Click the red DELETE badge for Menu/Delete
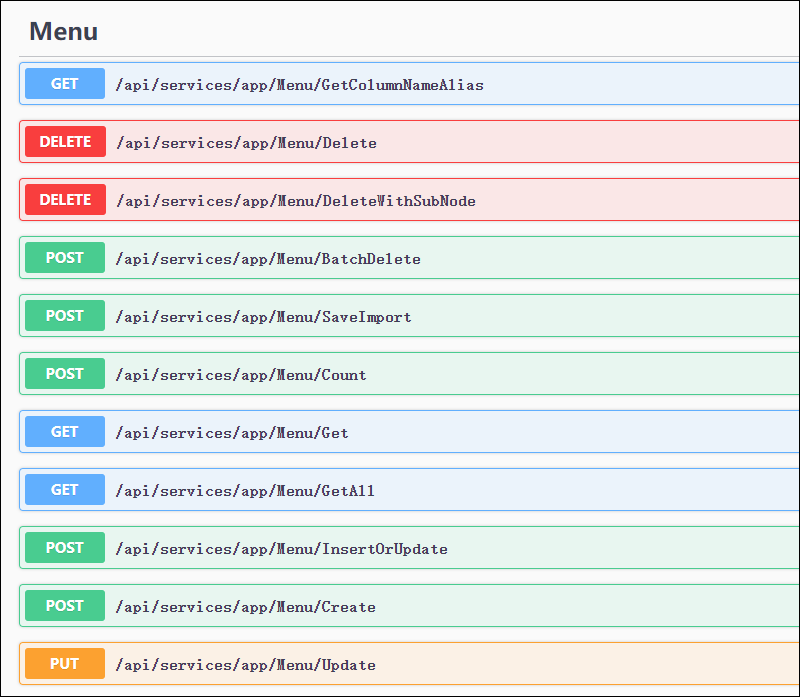Image resolution: width=800 pixels, height=697 pixels. [x=65, y=141]
